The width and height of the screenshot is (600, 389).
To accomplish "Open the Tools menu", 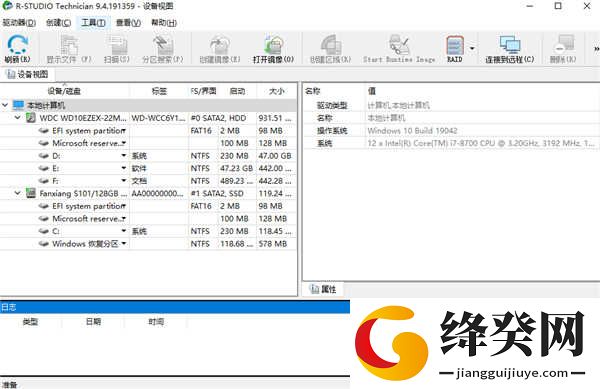I will [x=93, y=23].
